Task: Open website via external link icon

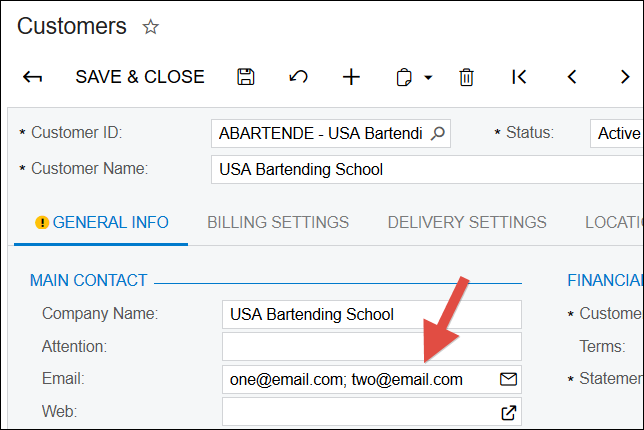Action: [x=508, y=412]
